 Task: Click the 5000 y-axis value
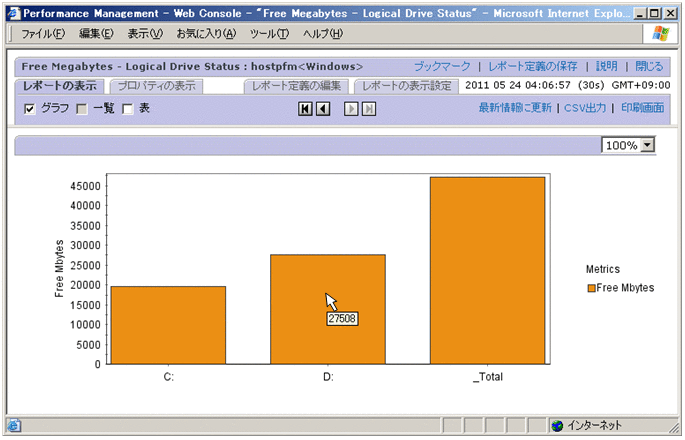pos(88,345)
